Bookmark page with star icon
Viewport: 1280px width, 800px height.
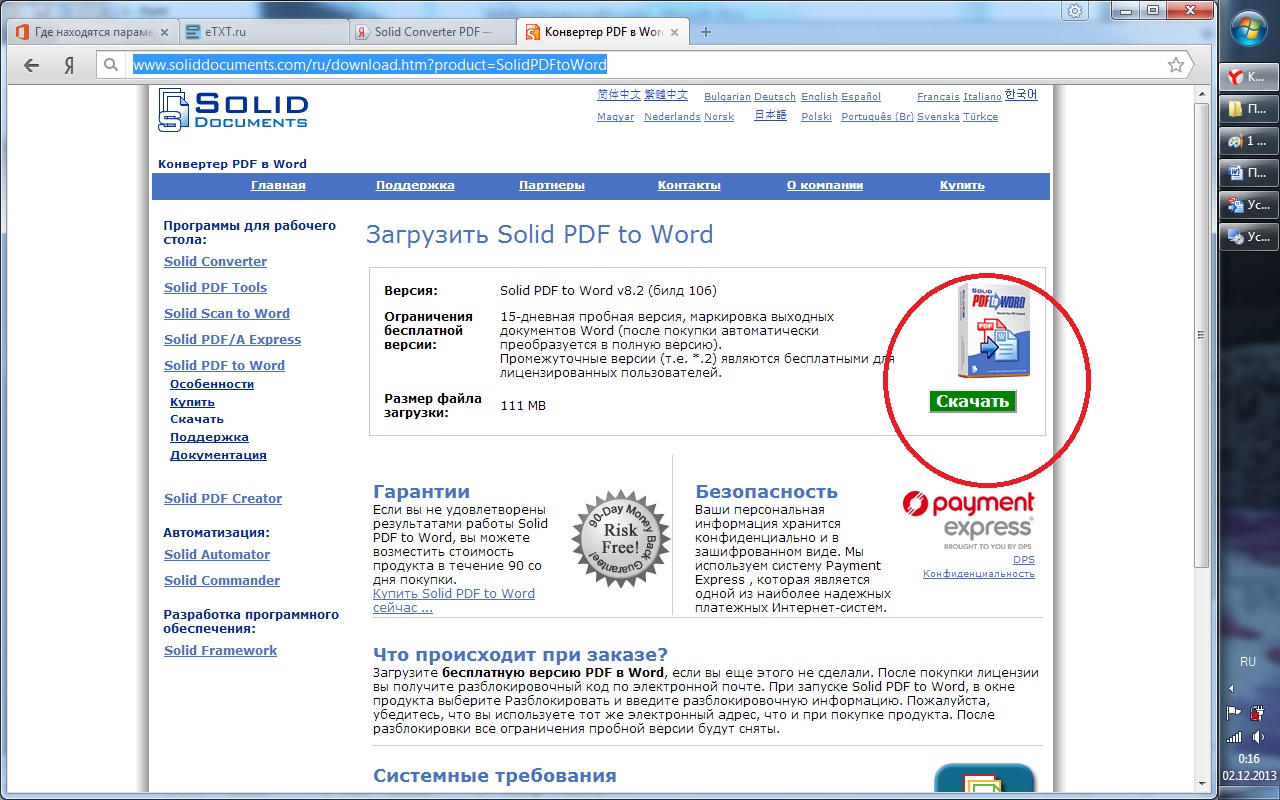click(1176, 65)
